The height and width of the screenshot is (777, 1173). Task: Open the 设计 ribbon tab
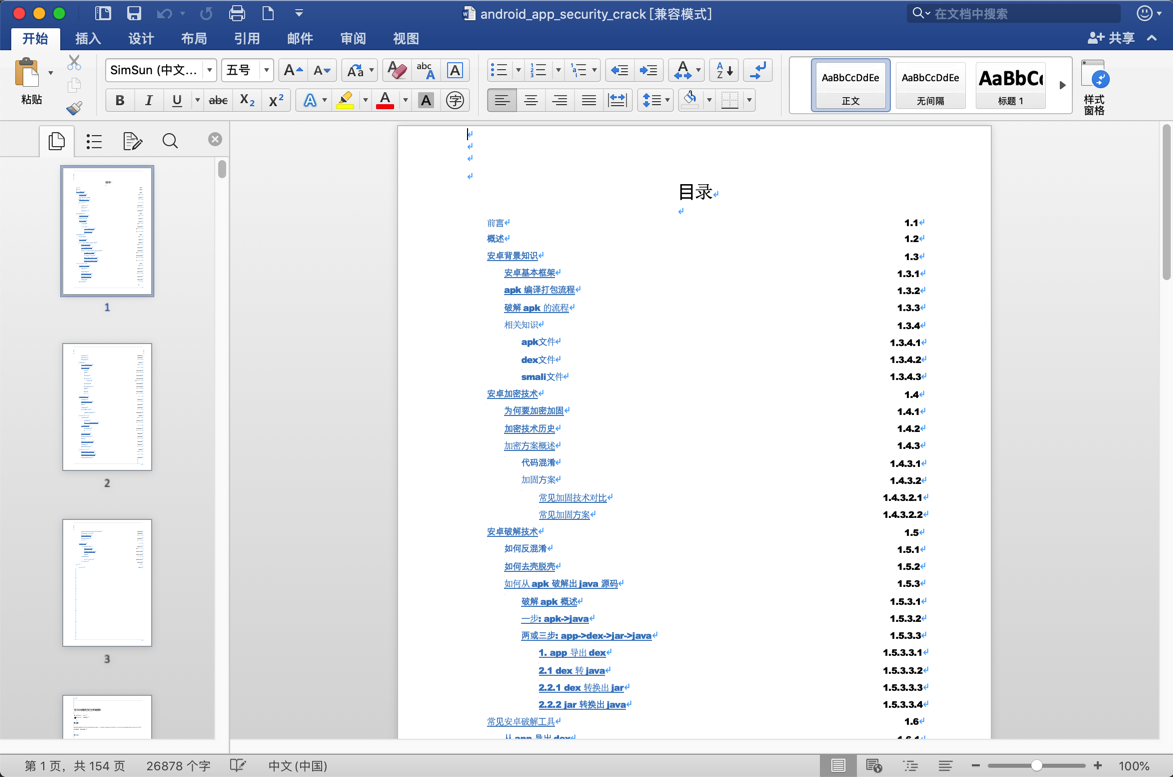pyautogui.click(x=141, y=38)
